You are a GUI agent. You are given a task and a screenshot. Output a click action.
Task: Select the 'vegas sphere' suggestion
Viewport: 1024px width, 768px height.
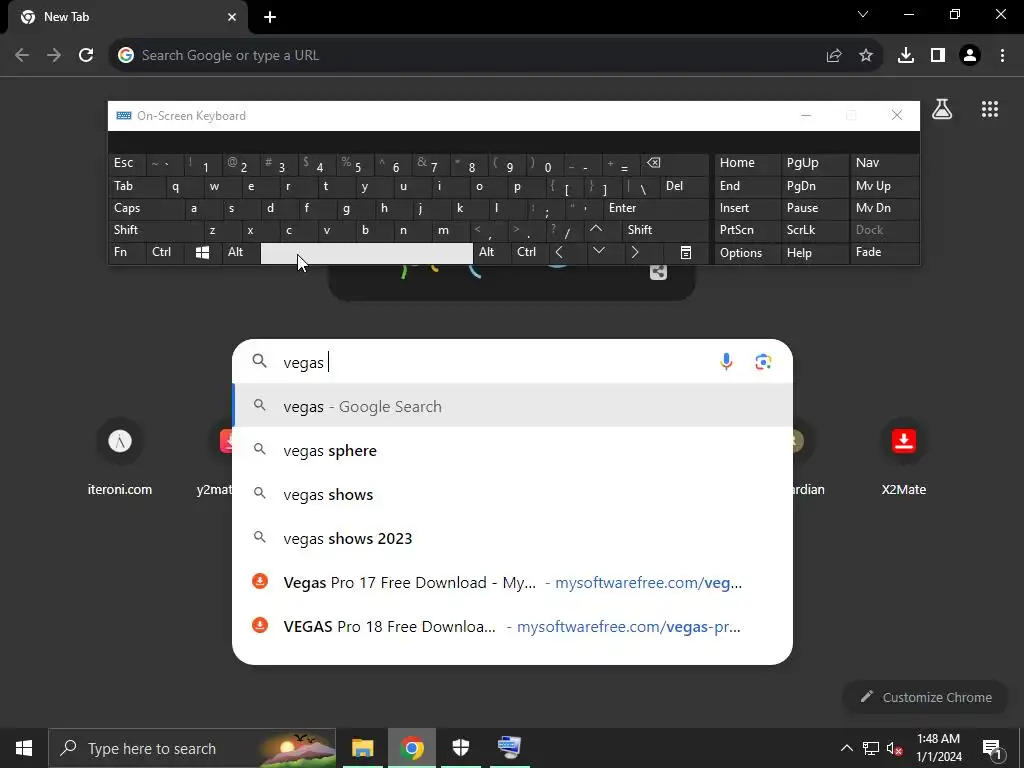(x=513, y=451)
